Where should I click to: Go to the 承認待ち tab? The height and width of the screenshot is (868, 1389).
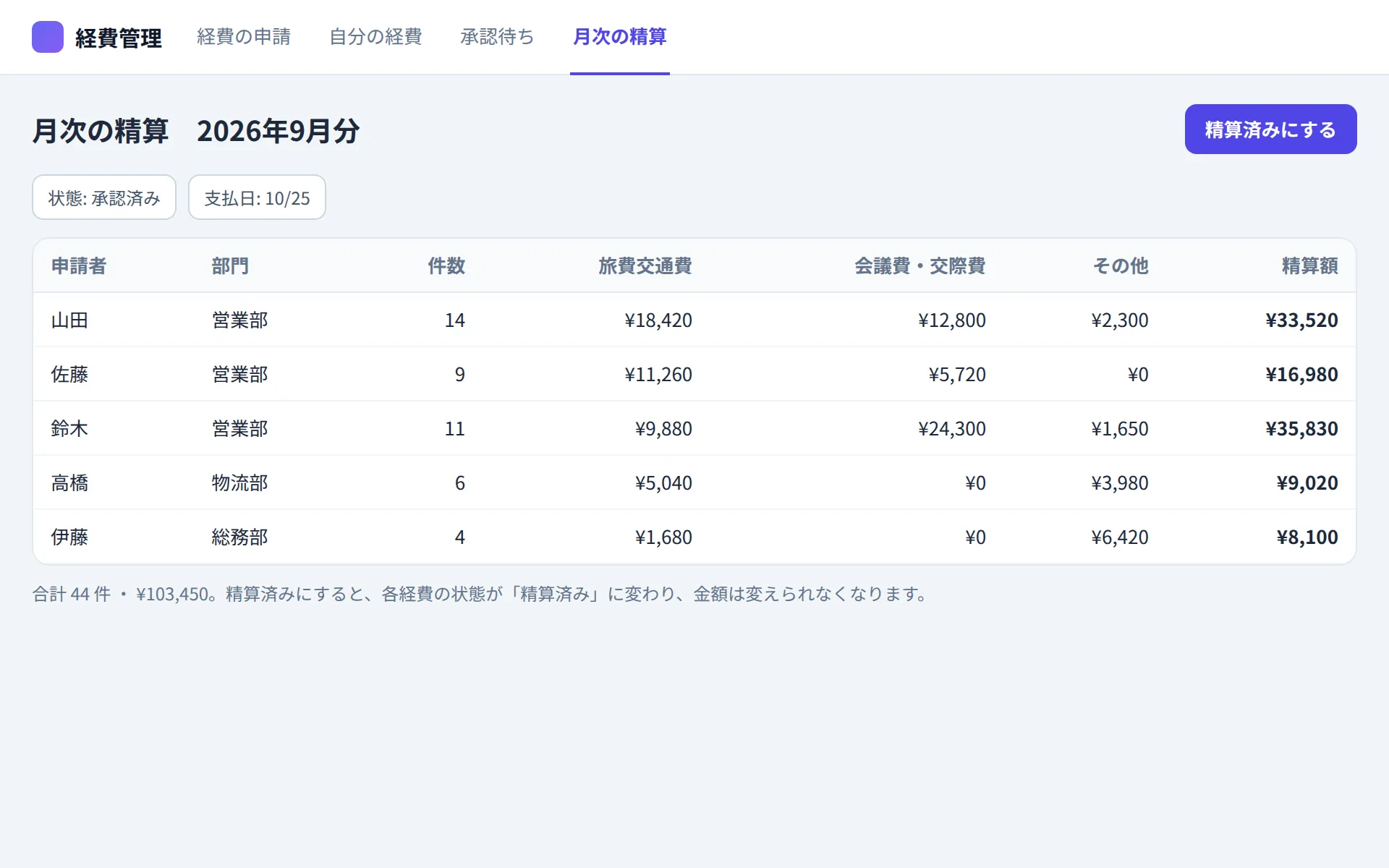497,37
